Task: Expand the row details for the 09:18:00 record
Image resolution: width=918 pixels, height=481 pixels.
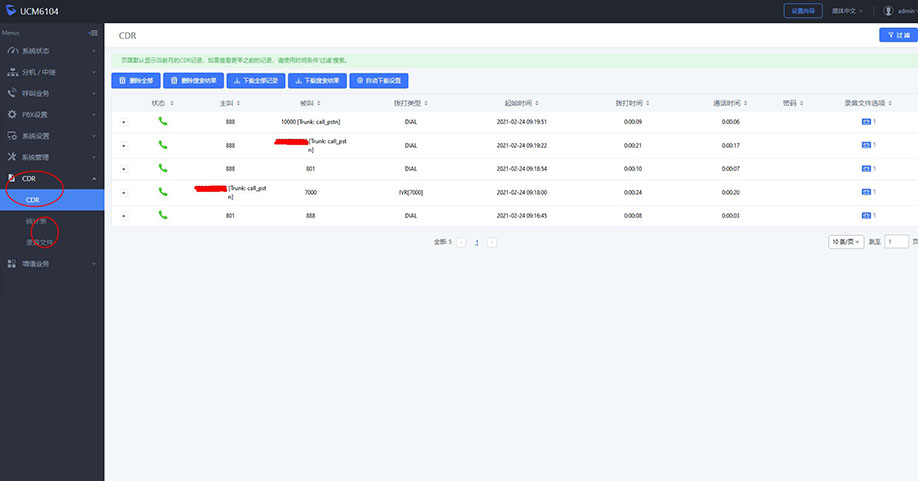Action: pos(124,193)
